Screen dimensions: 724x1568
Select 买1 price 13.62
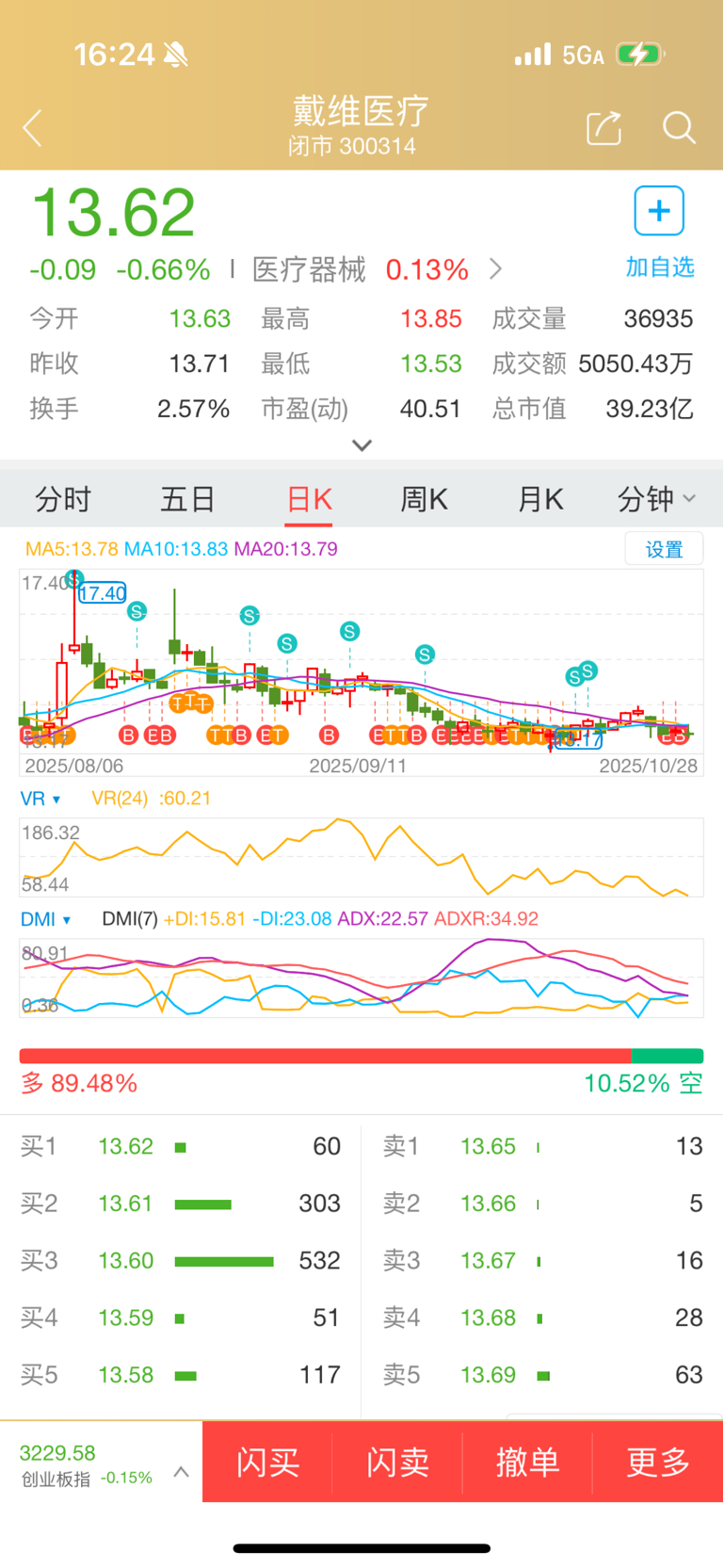coord(125,1146)
